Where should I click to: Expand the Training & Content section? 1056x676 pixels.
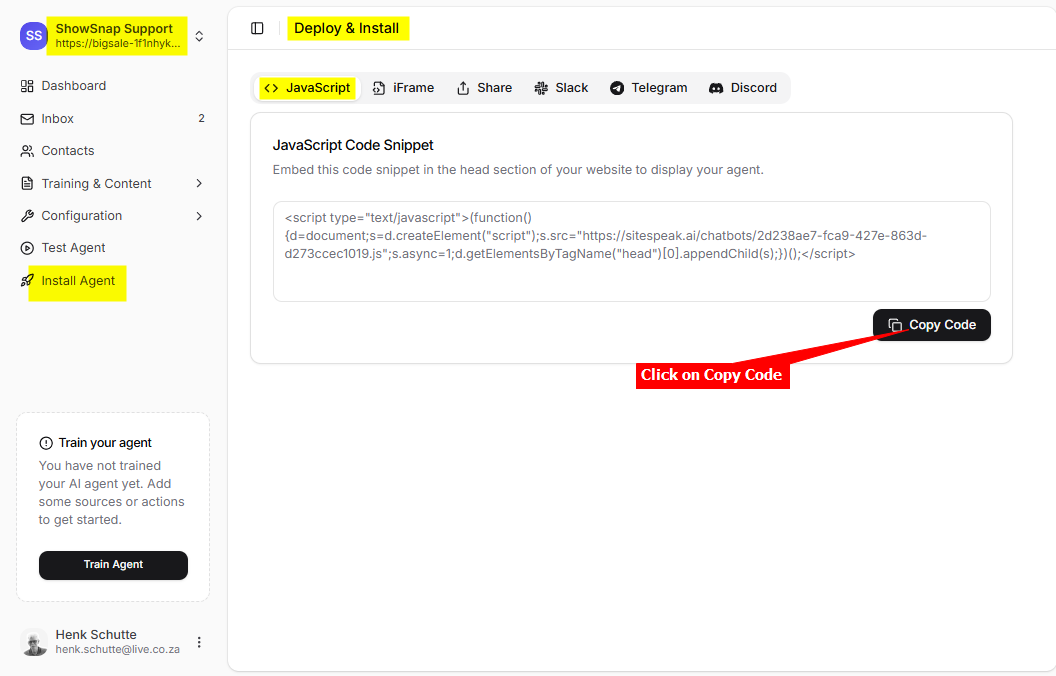click(199, 184)
